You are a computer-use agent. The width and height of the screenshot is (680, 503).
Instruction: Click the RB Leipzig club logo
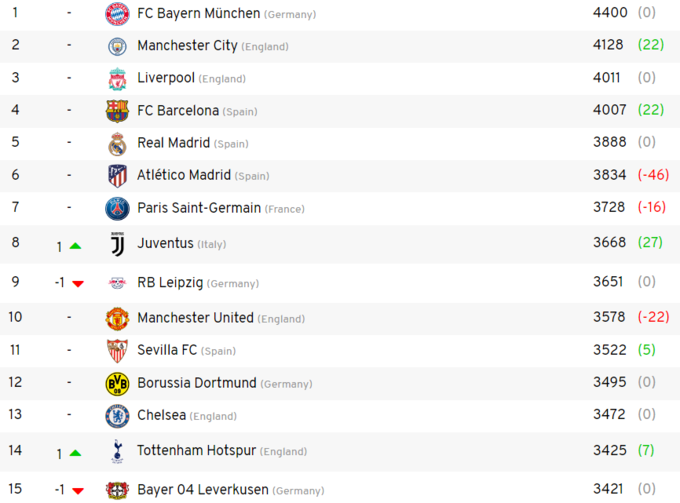coord(117,283)
